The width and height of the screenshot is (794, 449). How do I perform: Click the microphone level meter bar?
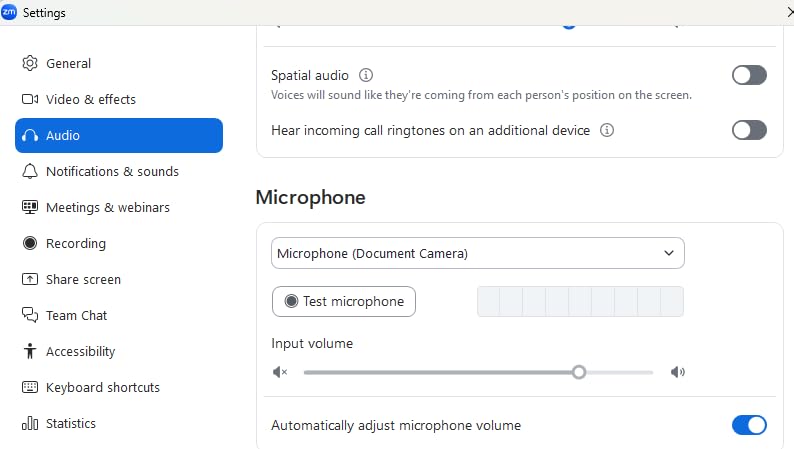(580, 302)
